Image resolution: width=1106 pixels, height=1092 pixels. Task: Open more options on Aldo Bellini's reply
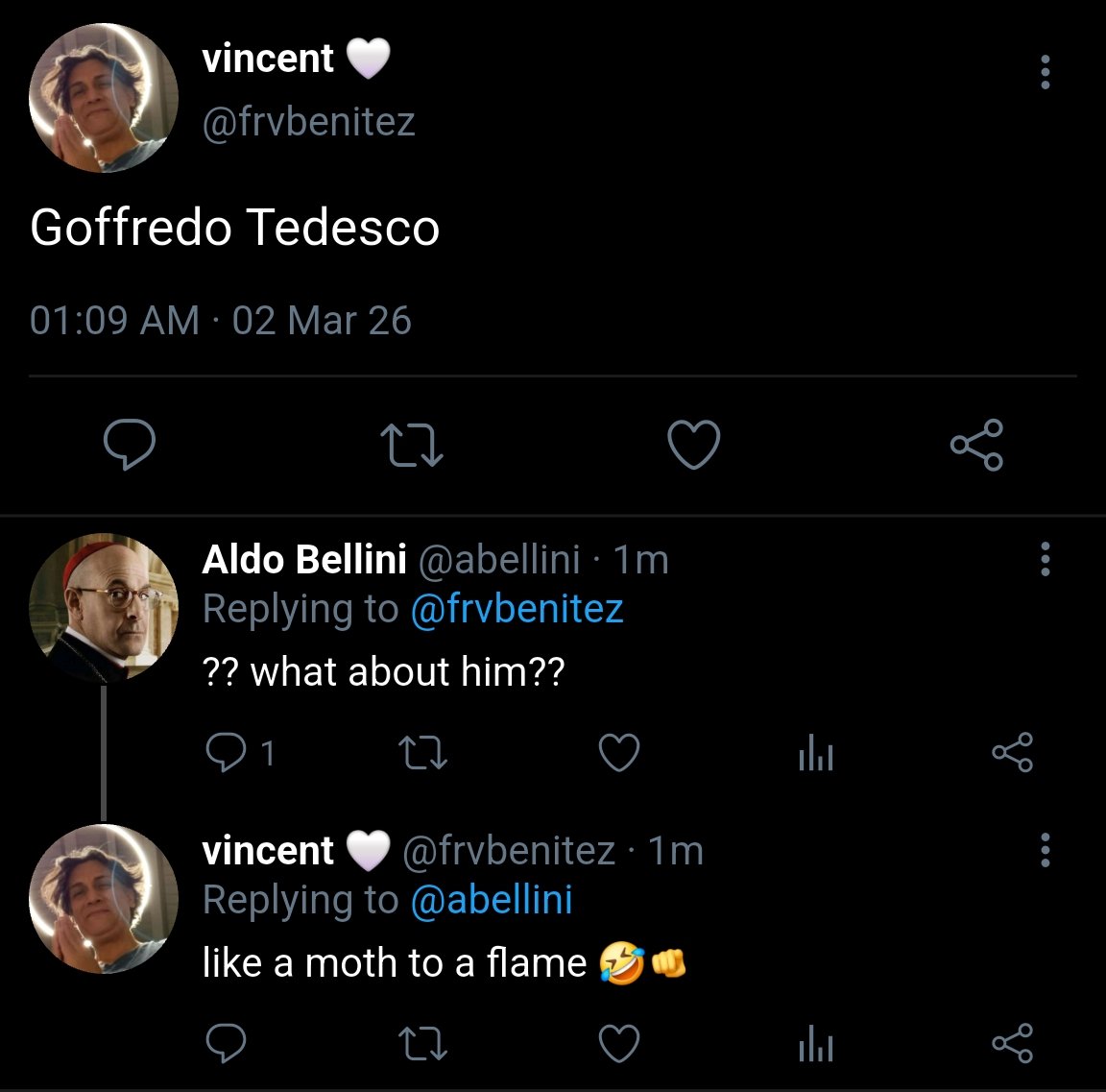[1046, 559]
